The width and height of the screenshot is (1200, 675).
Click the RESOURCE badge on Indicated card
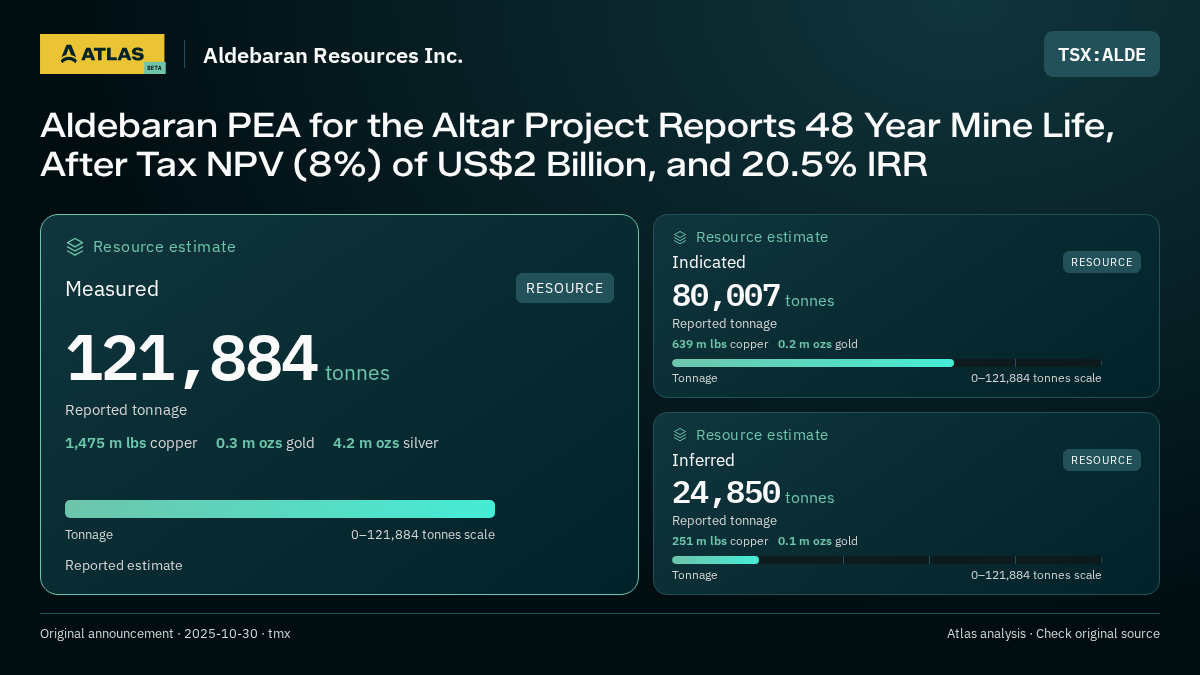pyautogui.click(x=1102, y=262)
